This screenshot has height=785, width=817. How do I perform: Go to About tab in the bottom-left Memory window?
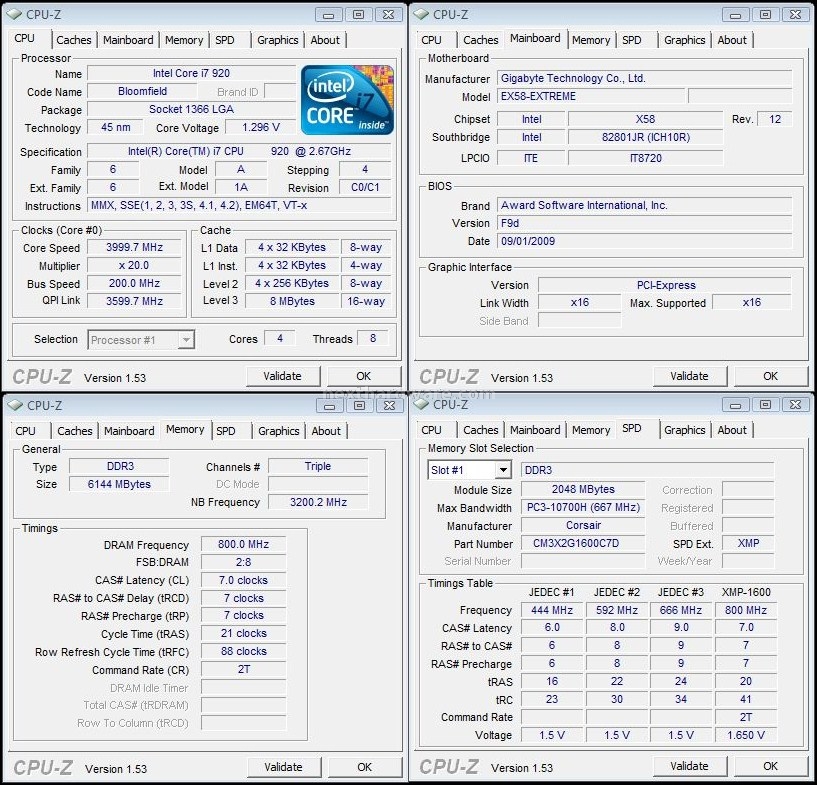point(326,431)
